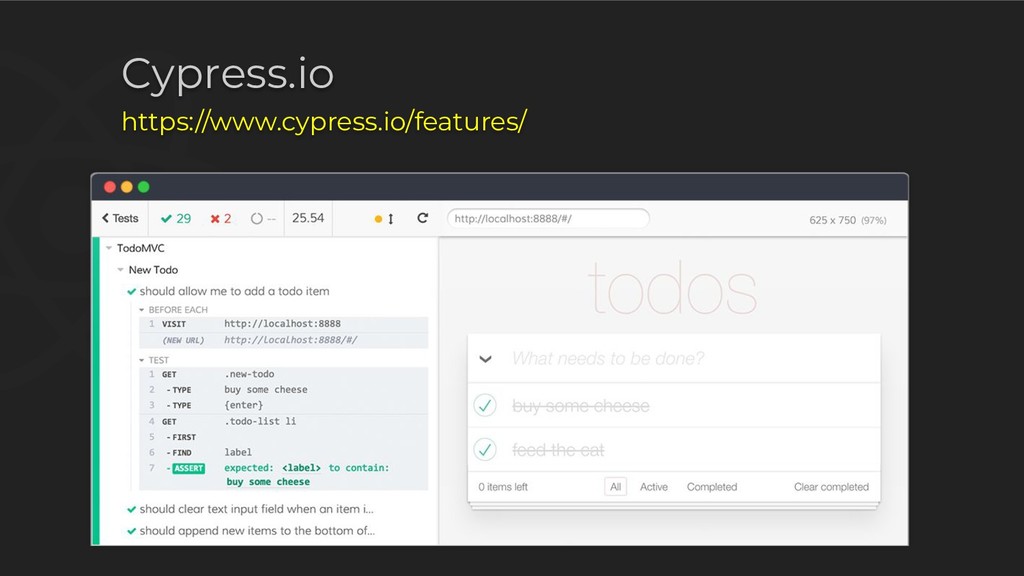Click the 'feed the cat' todo label

pos(558,450)
